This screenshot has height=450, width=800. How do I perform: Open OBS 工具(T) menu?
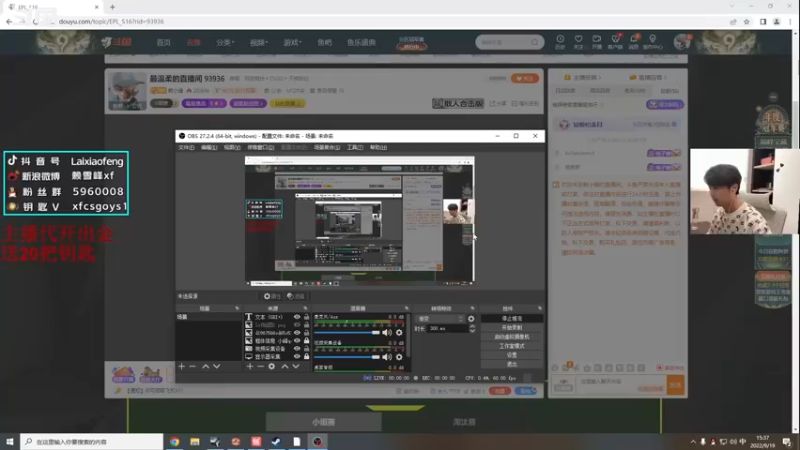pos(355,147)
